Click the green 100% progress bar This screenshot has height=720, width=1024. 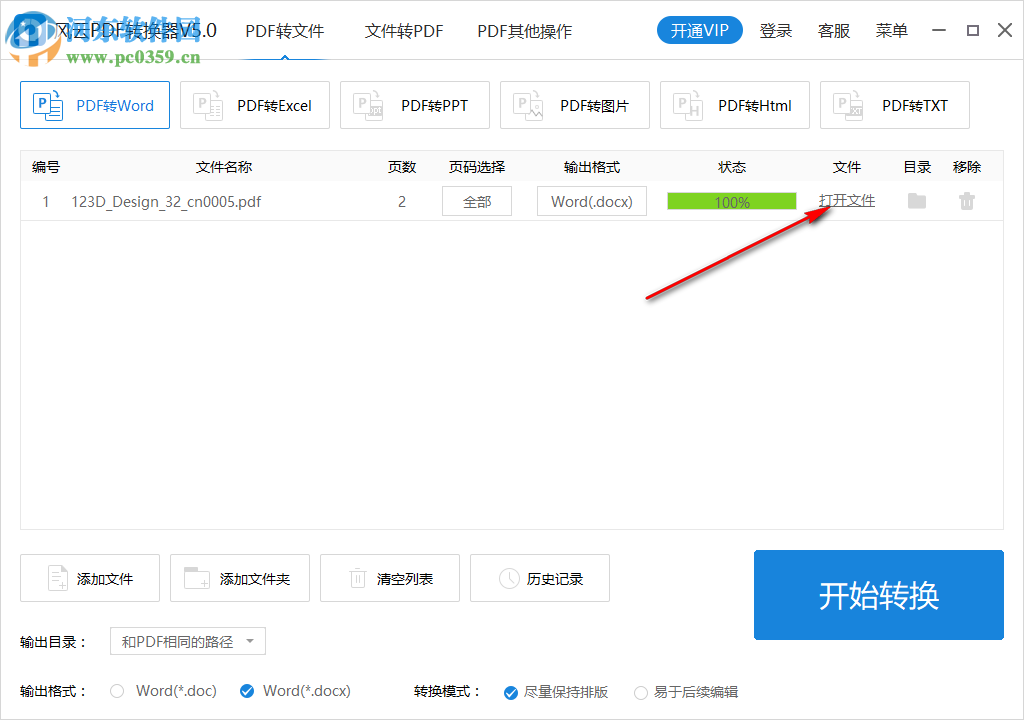pyautogui.click(x=731, y=201)
